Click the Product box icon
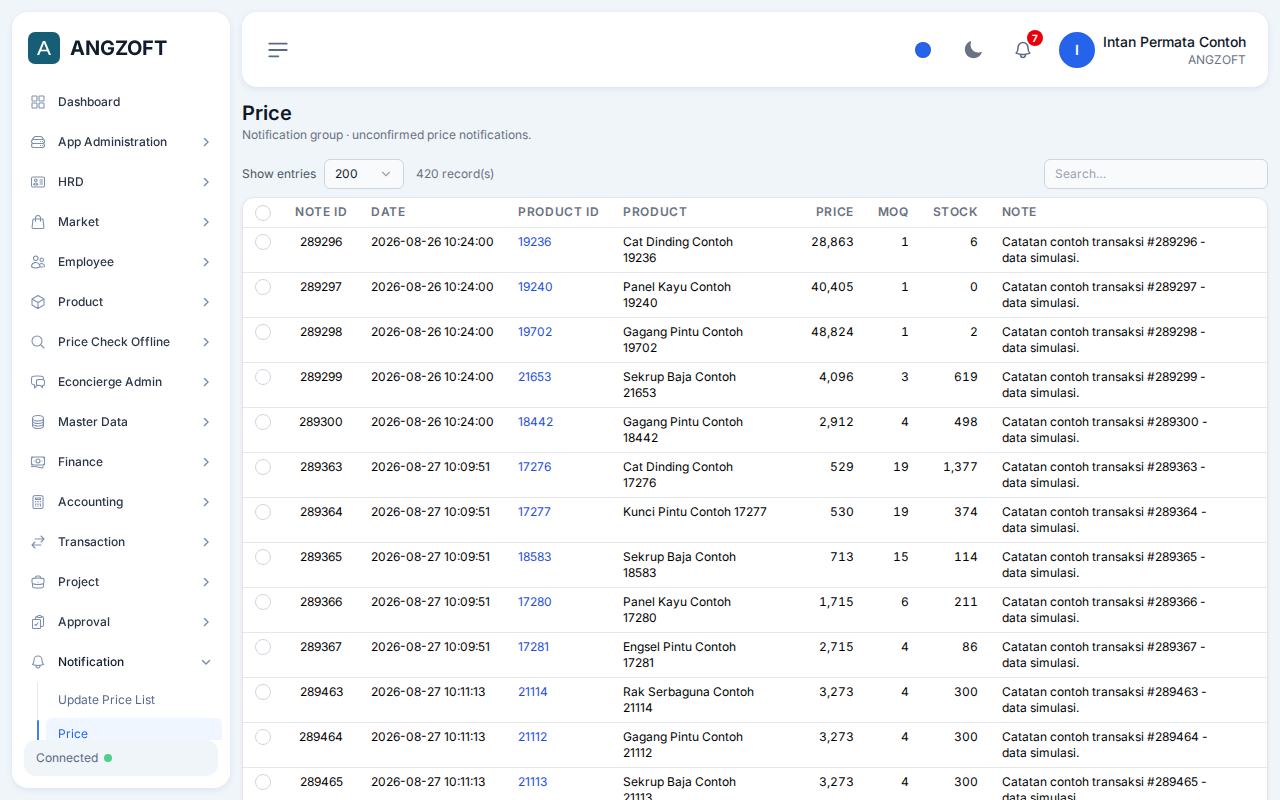 click(38, 302)
